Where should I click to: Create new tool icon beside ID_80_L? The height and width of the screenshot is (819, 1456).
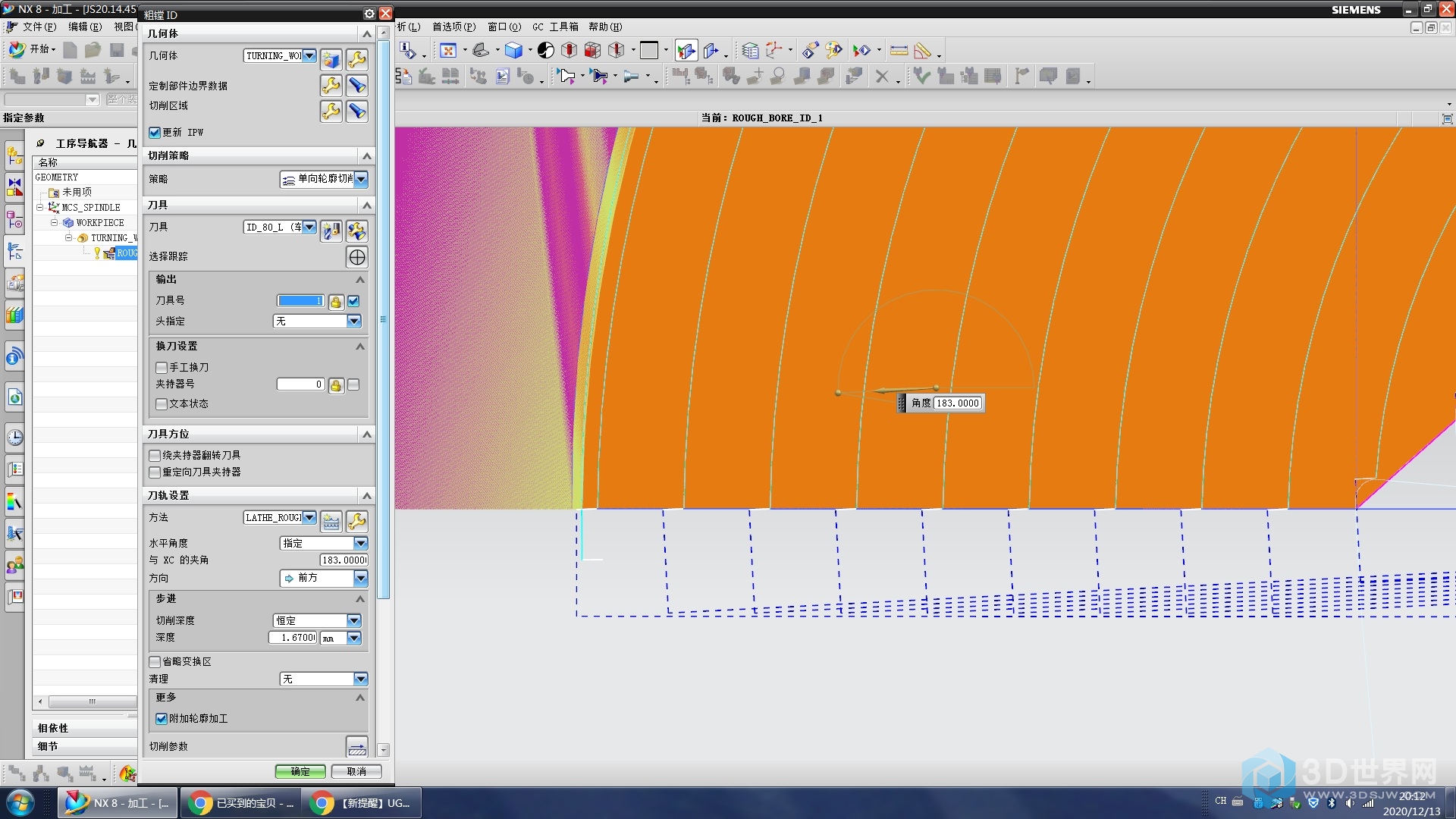pos(331,231)
